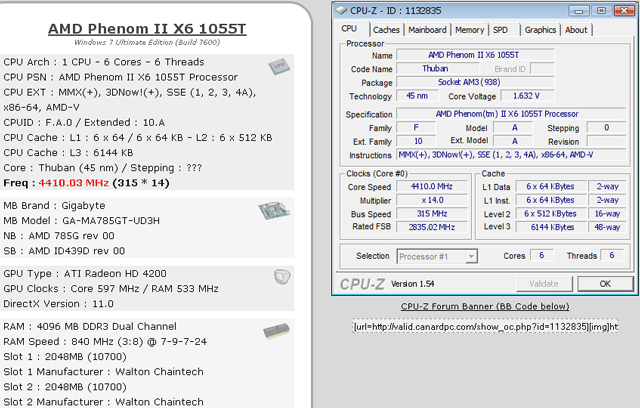Click the Core Speed value 4410.0 MHz

click(x=432, y=186)
